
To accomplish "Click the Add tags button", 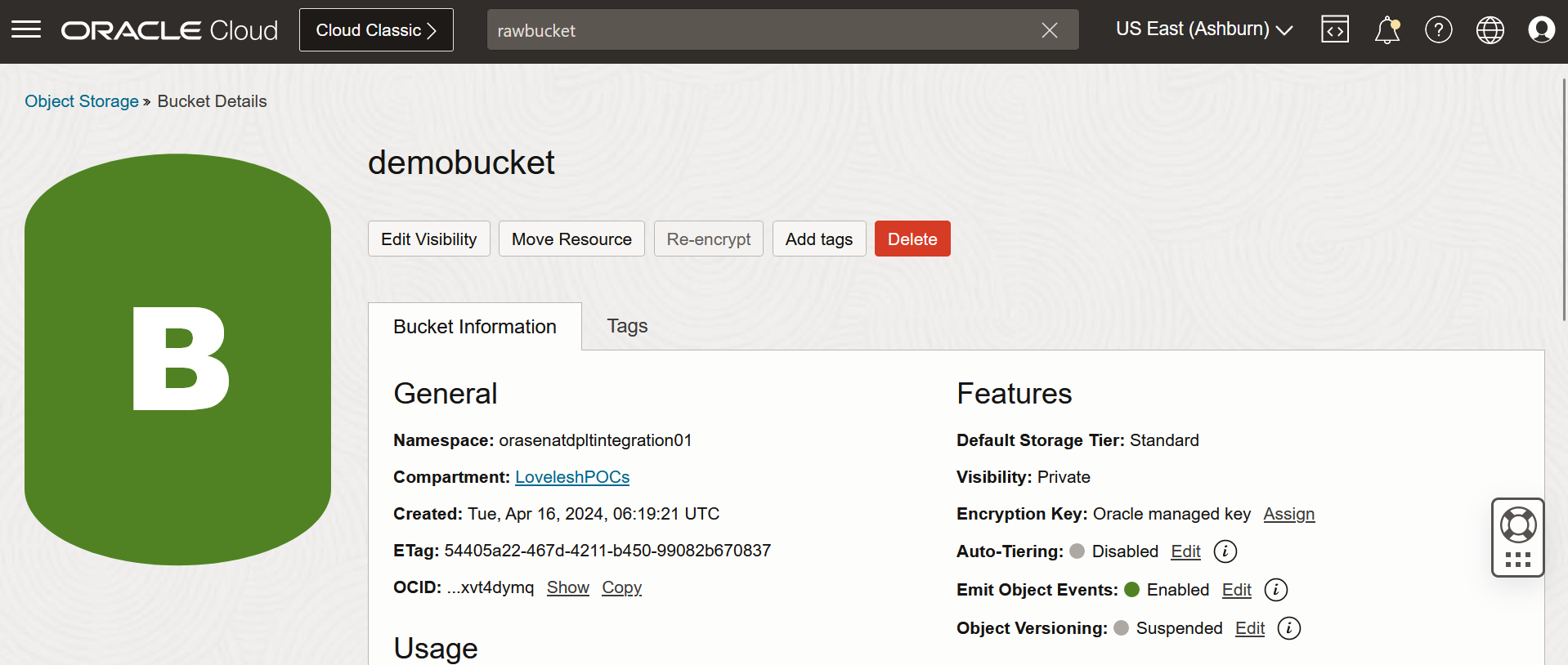I will click(819, 239).
